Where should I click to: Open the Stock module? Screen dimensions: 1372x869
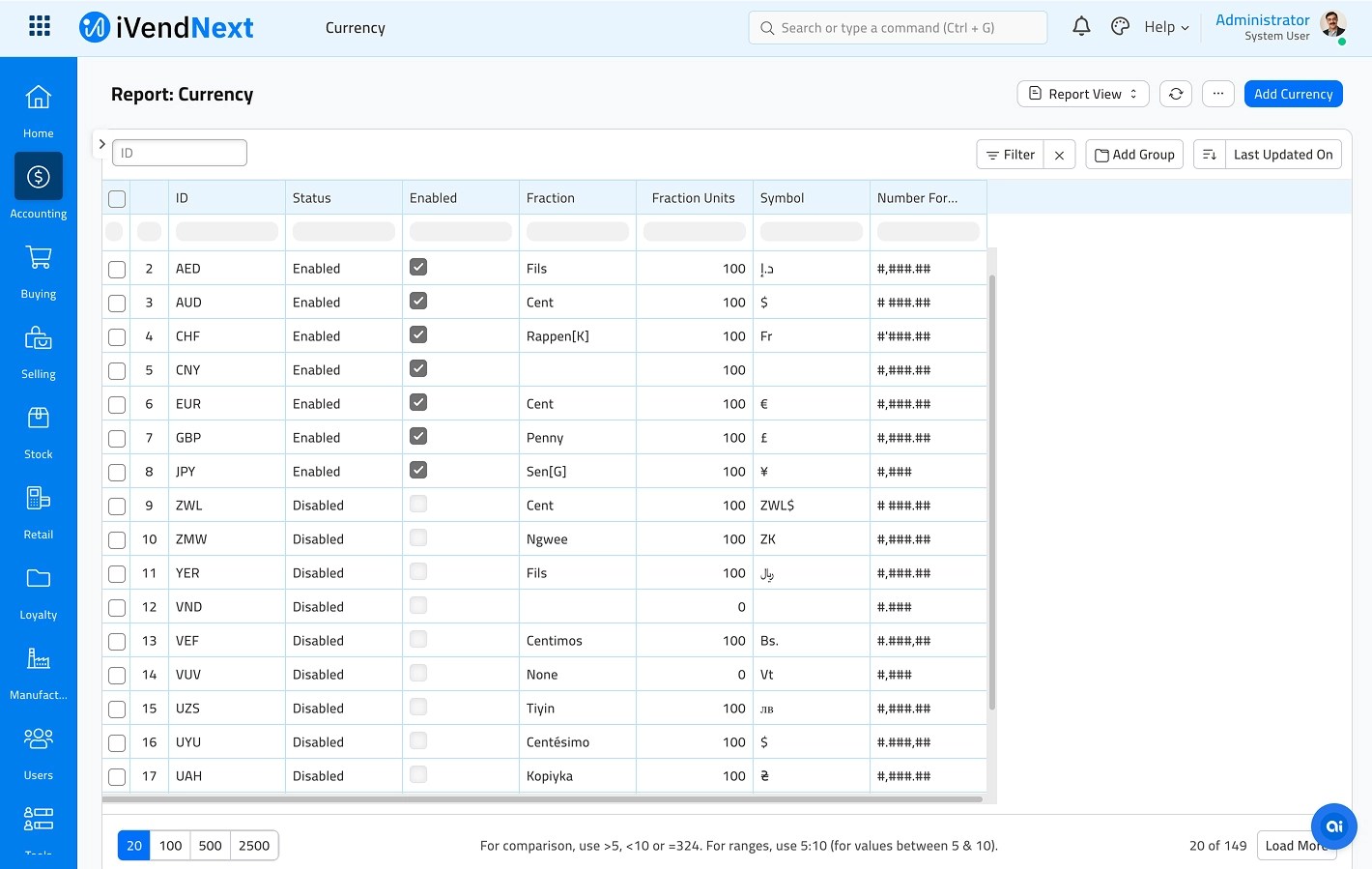pos(39,432)
